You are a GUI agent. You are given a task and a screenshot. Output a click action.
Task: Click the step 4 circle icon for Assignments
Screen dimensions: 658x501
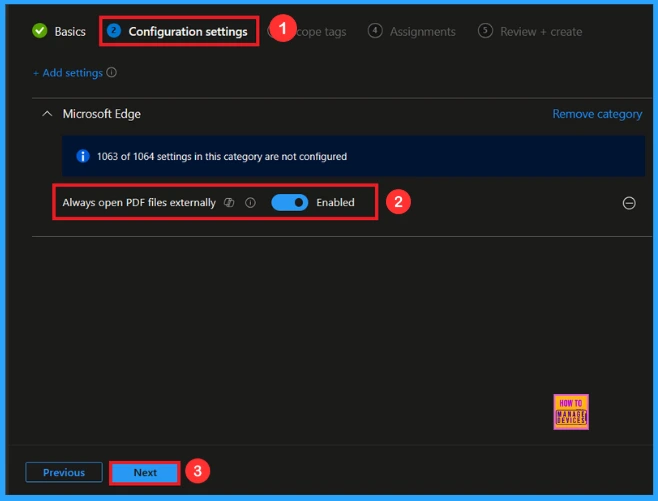(375, 31)
